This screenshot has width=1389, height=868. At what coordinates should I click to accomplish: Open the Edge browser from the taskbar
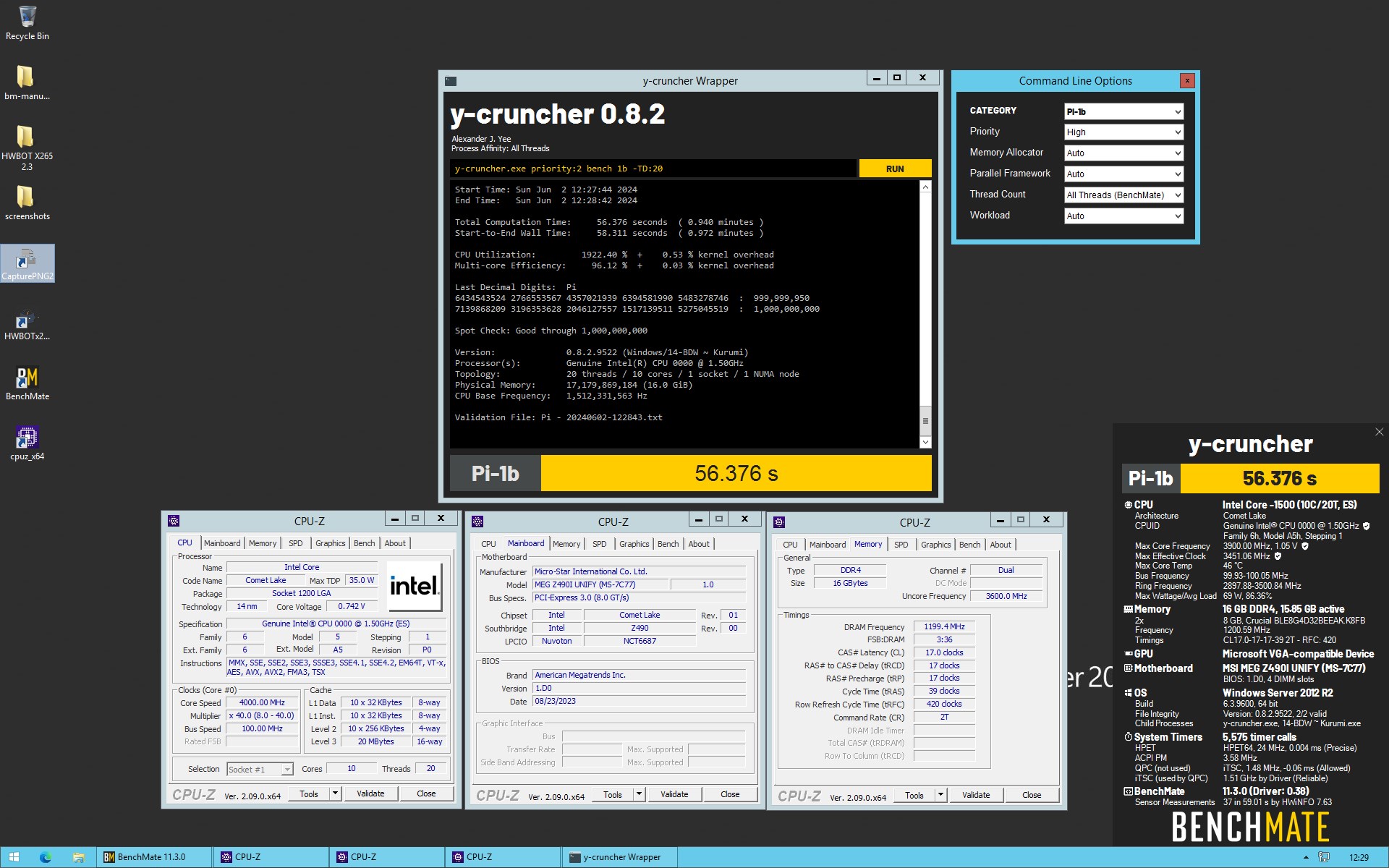(x=46, y=857)
